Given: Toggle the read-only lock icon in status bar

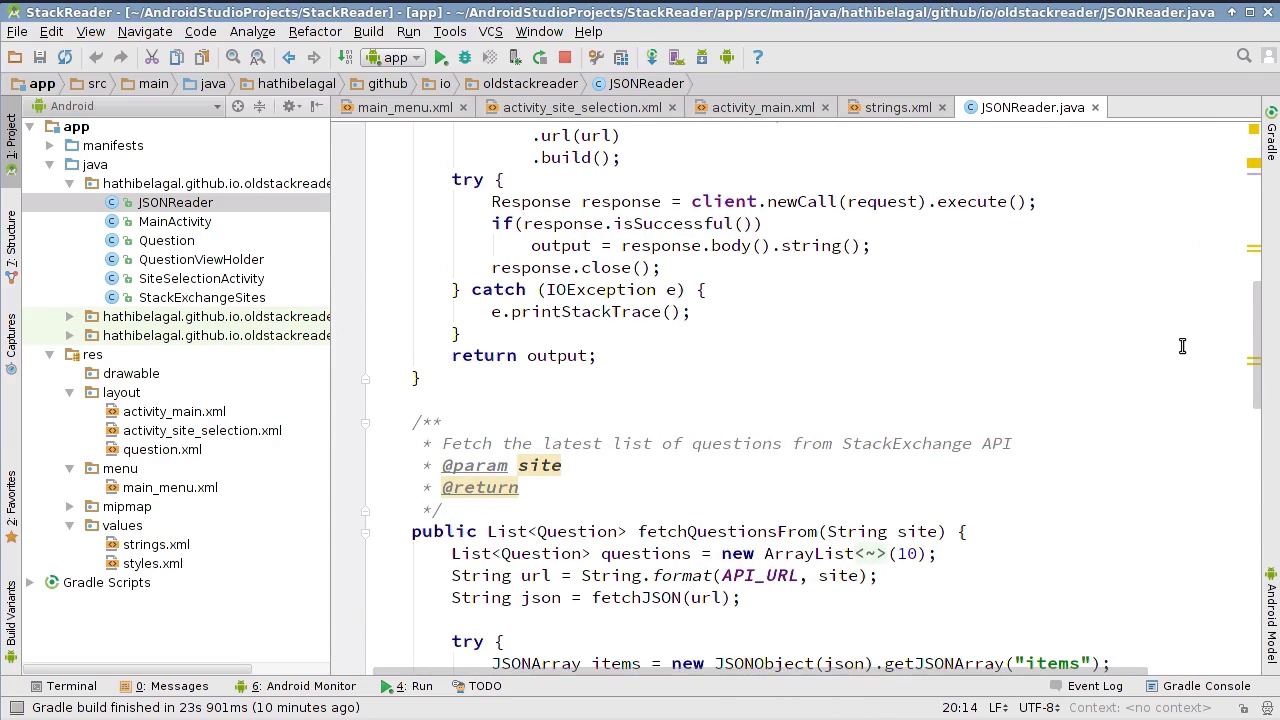Looking at the screenshot, I should click(1243, 708).
